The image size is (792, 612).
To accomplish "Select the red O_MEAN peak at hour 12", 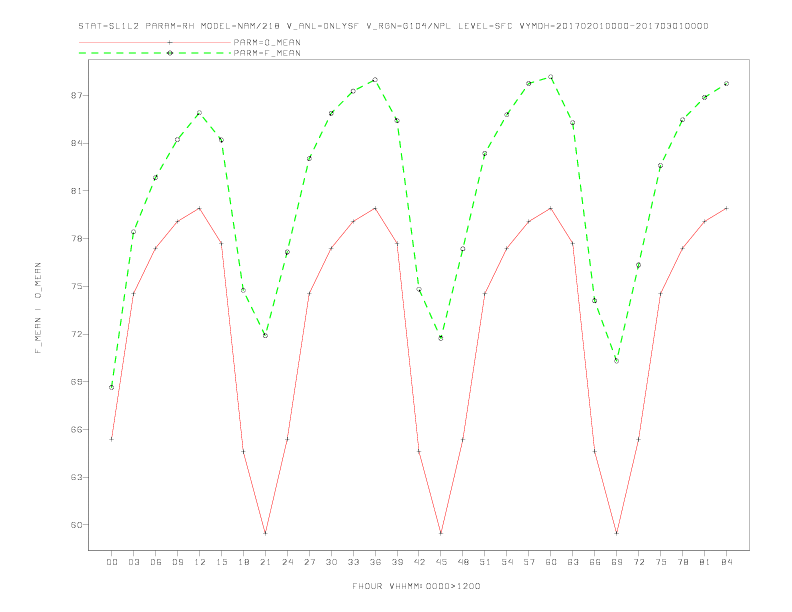I will coord(200,208).
